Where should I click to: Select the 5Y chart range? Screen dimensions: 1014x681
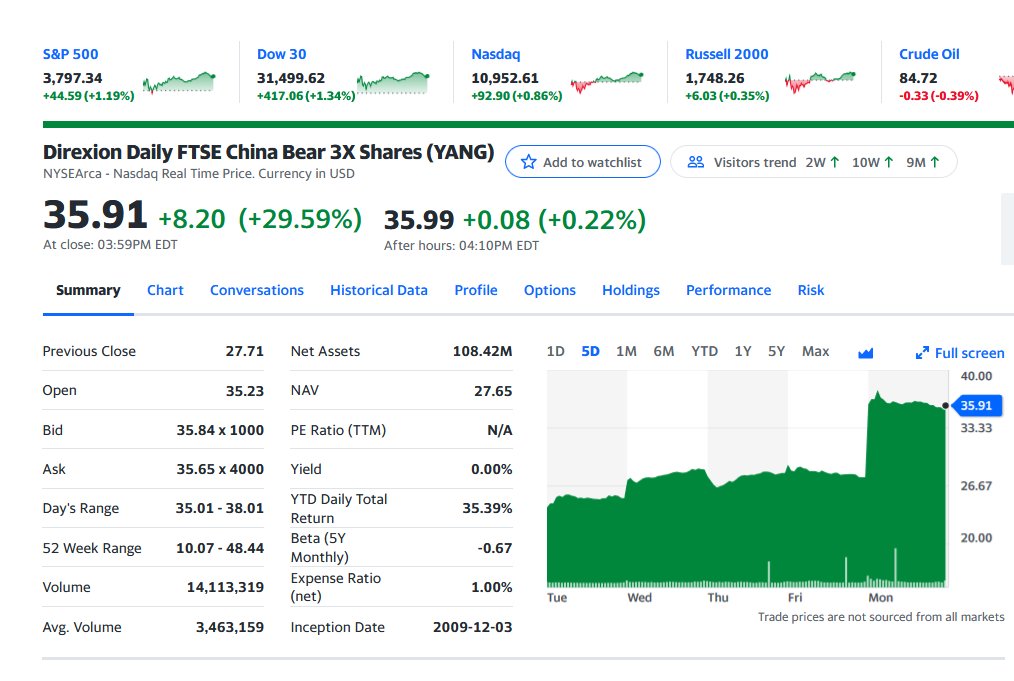click(x=776, y=351)
